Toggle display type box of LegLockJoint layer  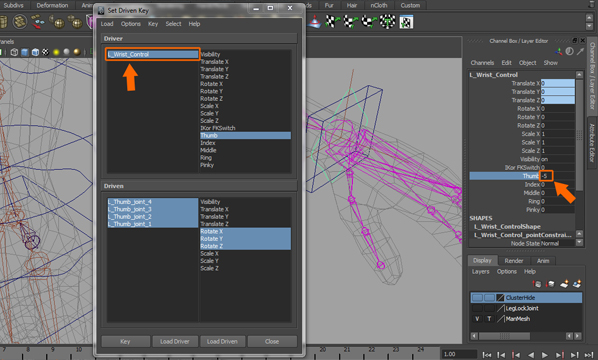coord(489,308)
